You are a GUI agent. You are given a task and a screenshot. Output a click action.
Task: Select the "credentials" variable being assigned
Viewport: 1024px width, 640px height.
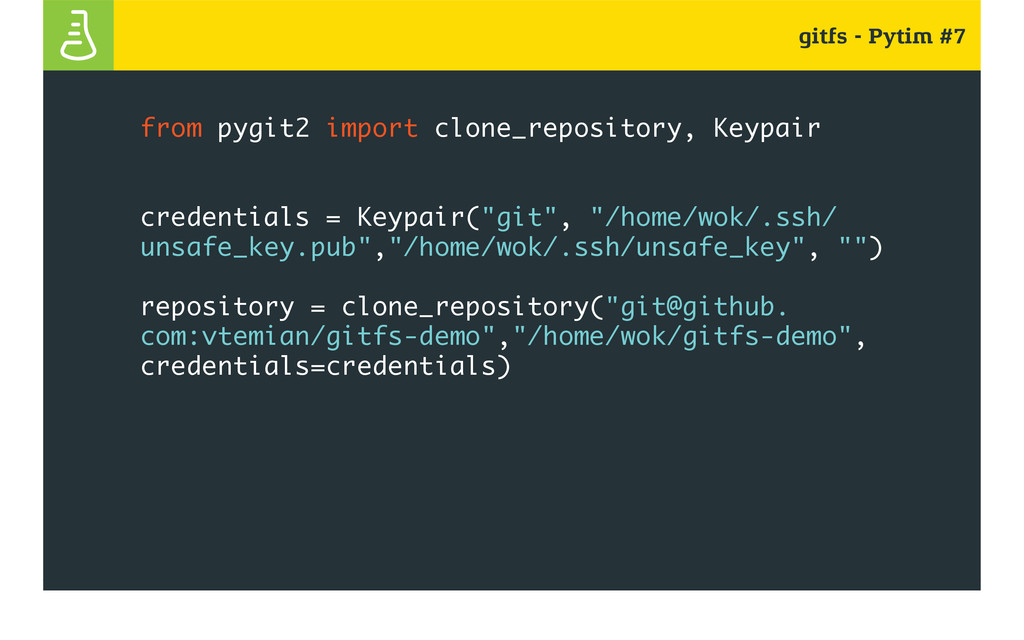(225, 217)
